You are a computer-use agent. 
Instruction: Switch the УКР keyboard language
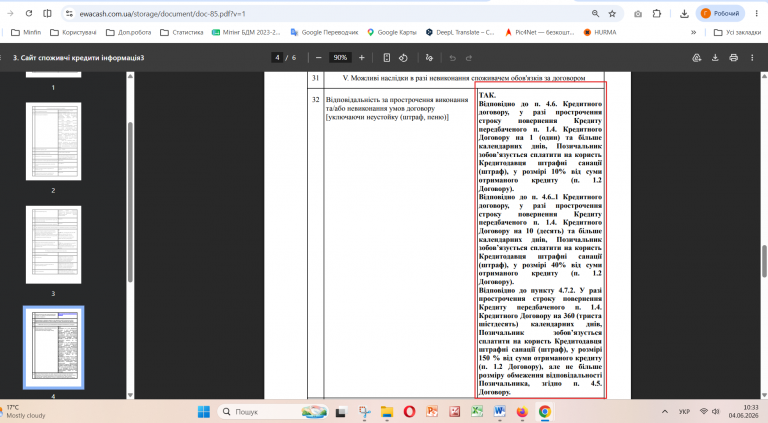(x=684, y=412)
